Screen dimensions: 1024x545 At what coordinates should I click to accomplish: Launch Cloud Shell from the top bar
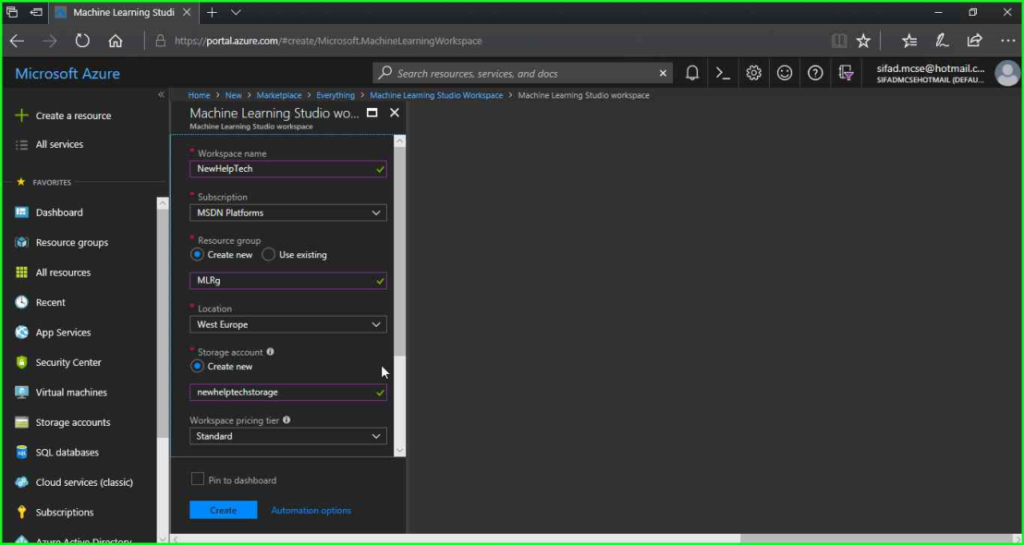723,73
